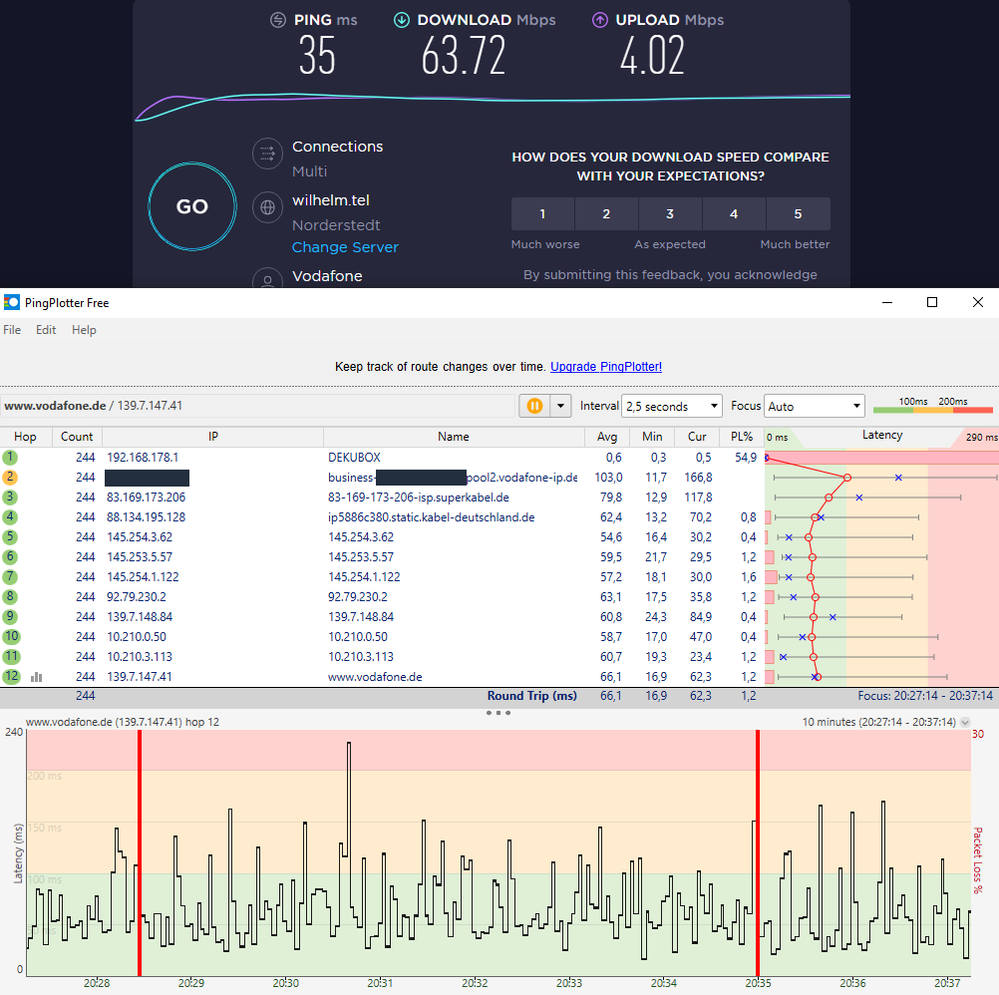
Task: Open the Help menu in PingPlotter
Action: pos(84,330)
